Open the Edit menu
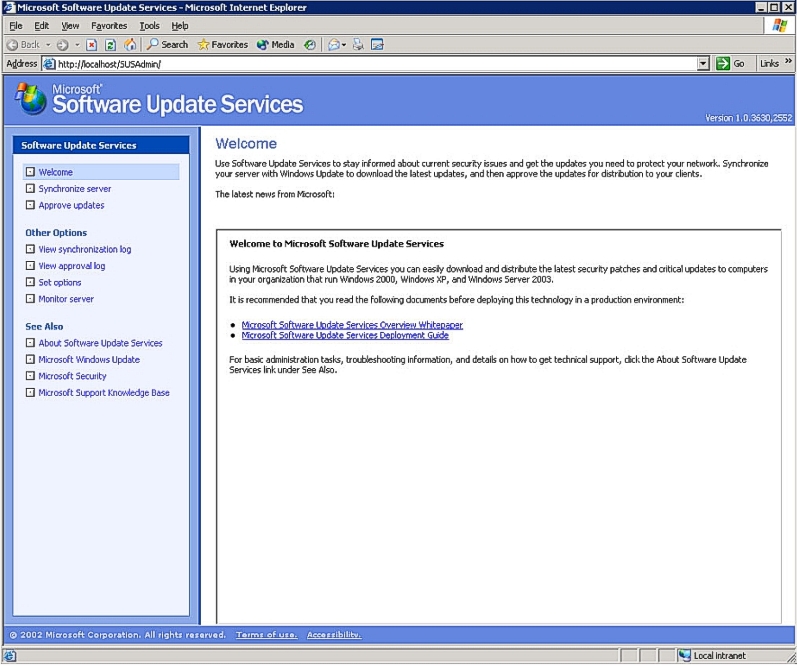Screen dimensions: 797x666 (41, 25)
